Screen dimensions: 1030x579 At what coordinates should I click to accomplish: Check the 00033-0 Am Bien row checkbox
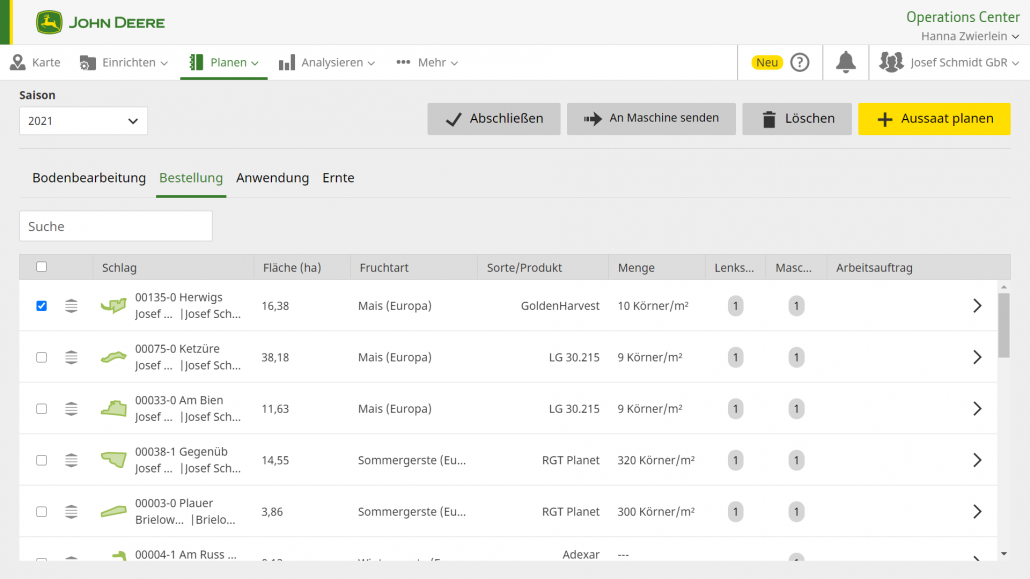(41, 409)
